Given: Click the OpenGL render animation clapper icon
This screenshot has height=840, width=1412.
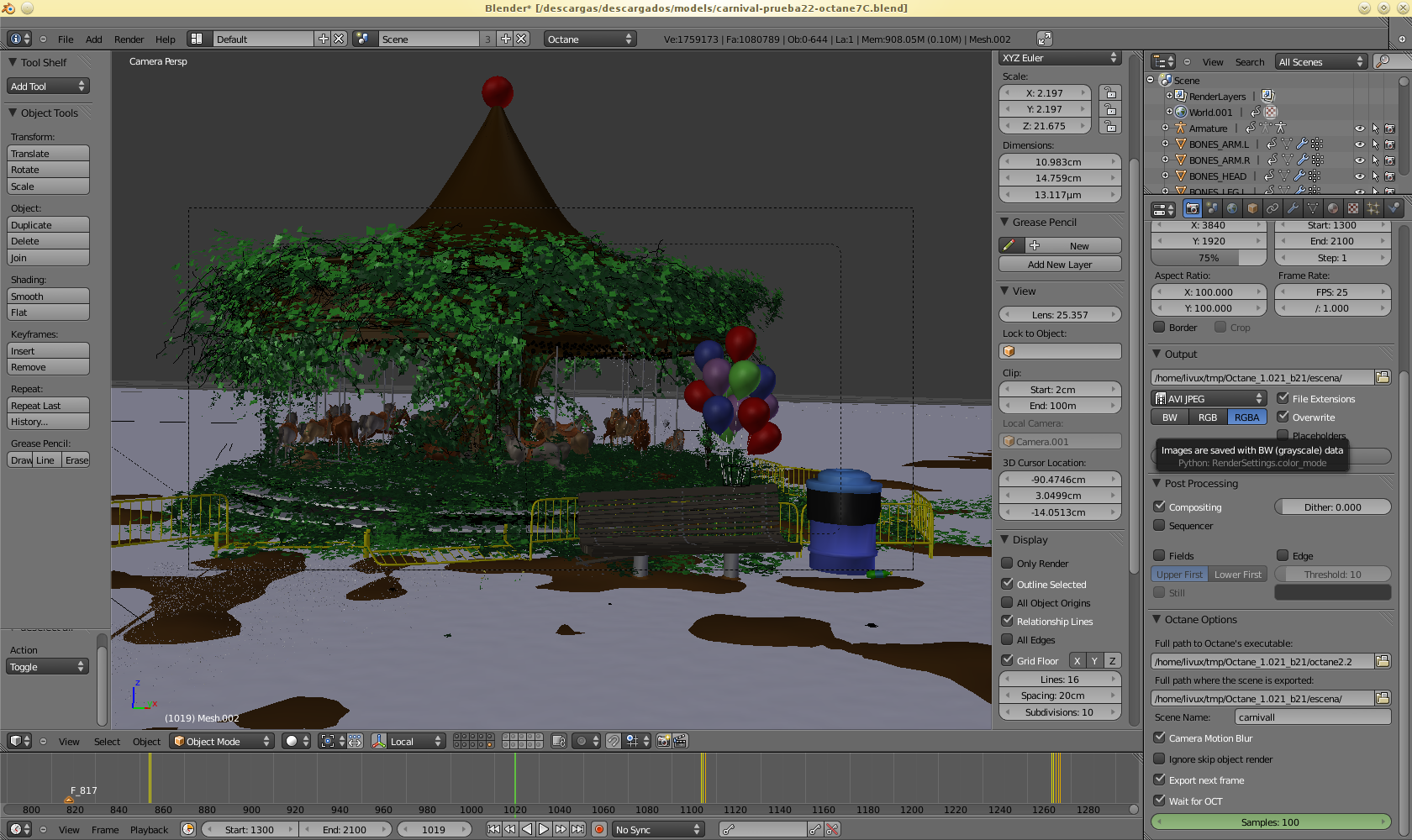Looking at the screenshot, I should 681,741.
